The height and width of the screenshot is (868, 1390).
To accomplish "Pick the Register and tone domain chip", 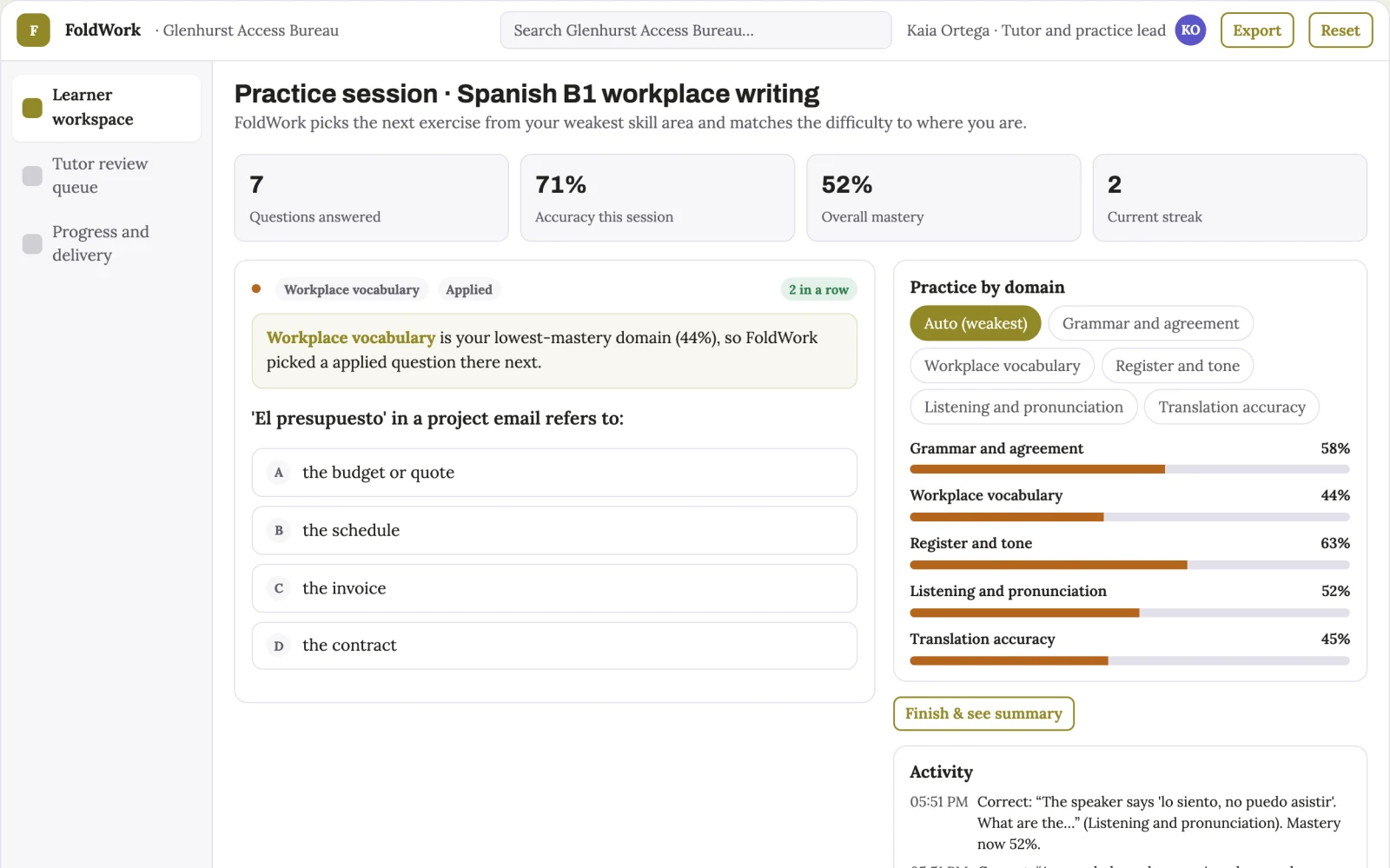I will pos(1177,366).
